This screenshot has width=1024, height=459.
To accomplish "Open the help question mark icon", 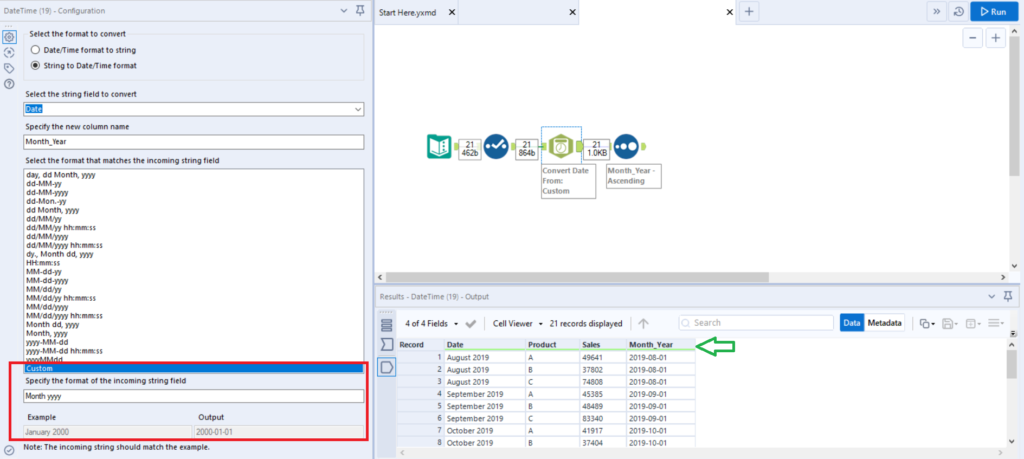I will pos(9,84).
